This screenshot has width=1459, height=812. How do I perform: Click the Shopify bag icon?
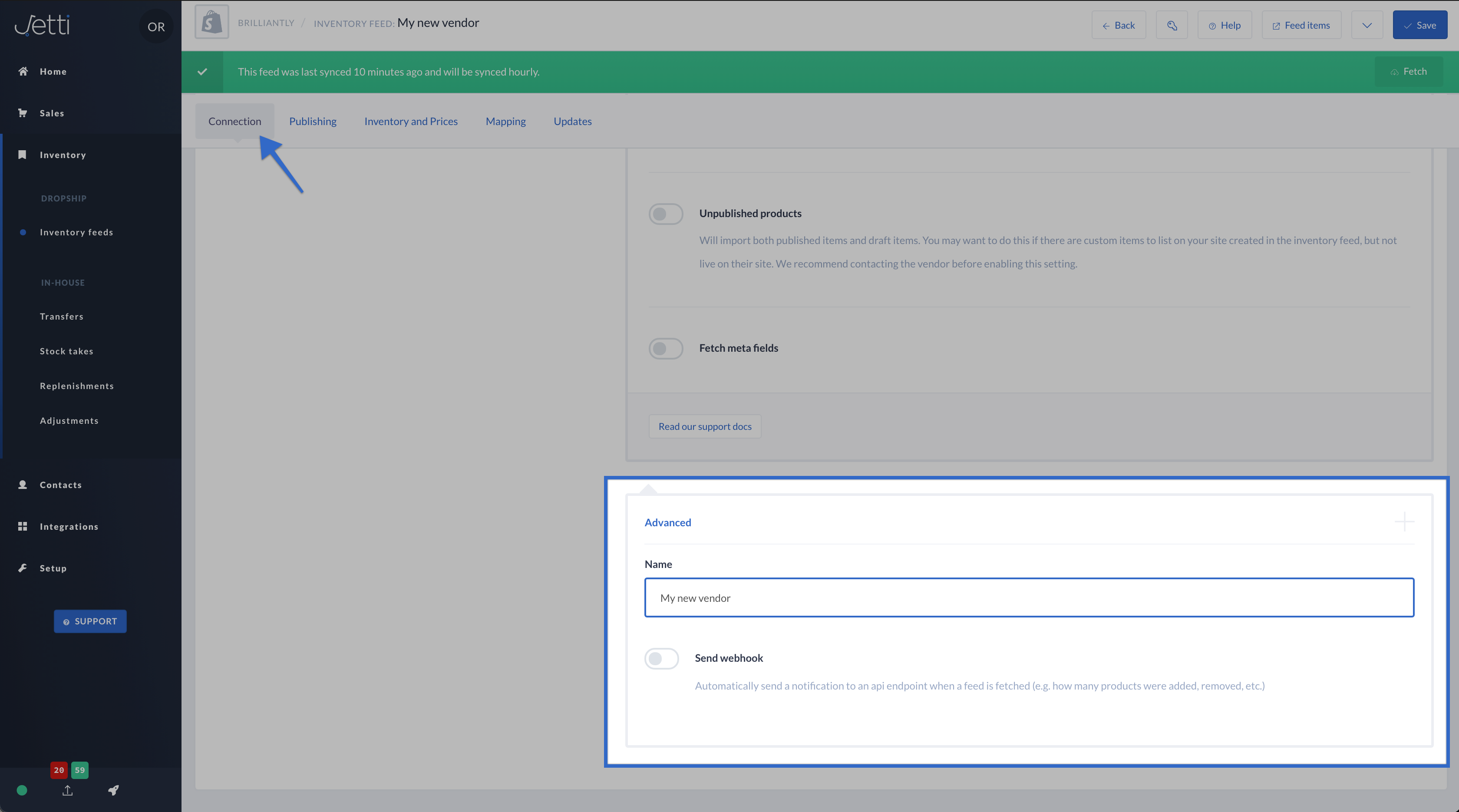pyautogui.click(x=212, y=22)
